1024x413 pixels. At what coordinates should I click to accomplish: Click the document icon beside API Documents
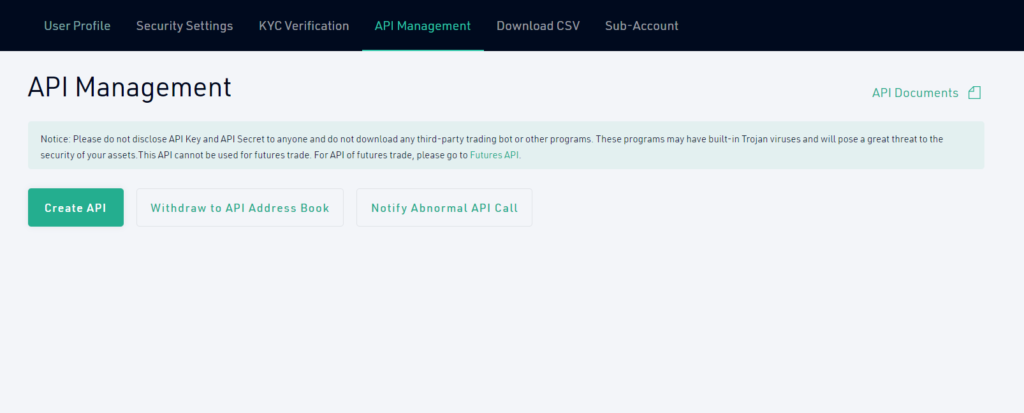tap(974, 93)
